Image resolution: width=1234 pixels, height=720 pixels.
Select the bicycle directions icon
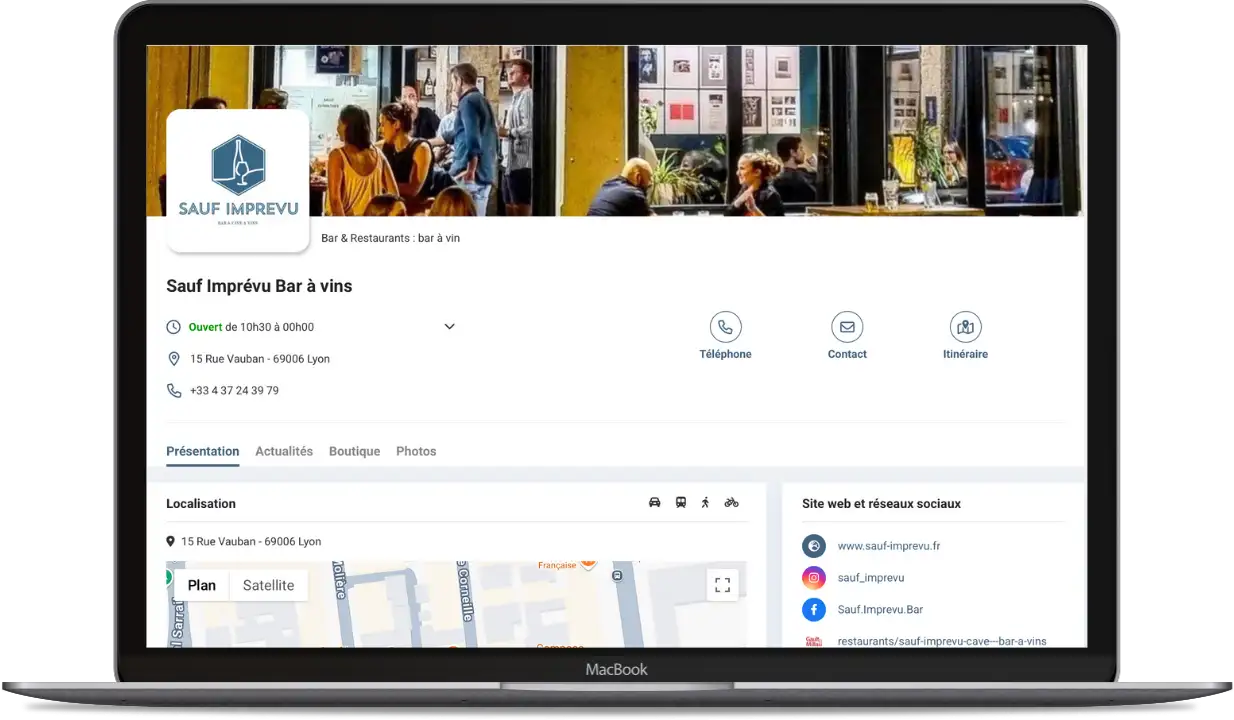tap(731, 502)
